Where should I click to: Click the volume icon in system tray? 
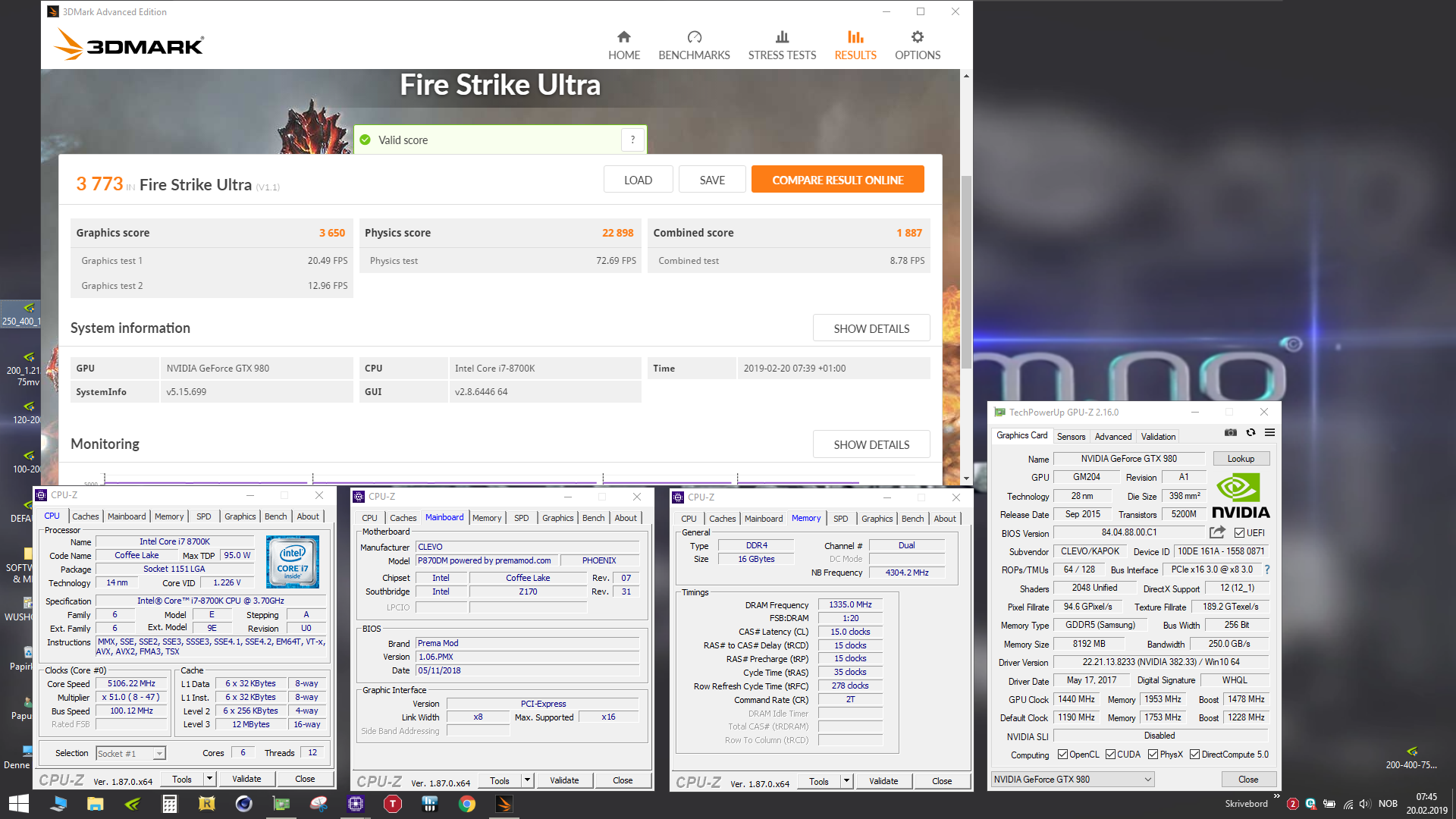pos(1365,804)
